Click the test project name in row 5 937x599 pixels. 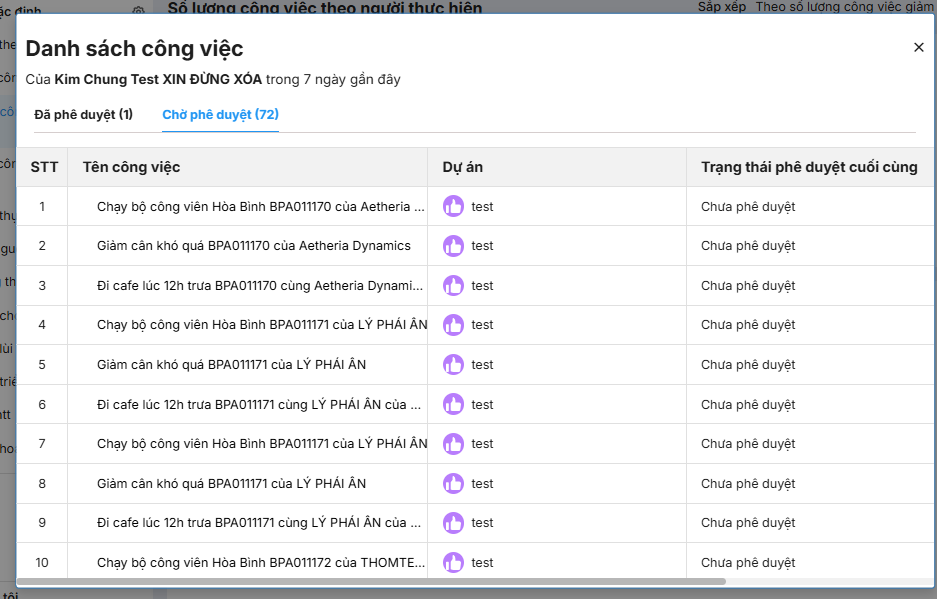tap(482, 365)
